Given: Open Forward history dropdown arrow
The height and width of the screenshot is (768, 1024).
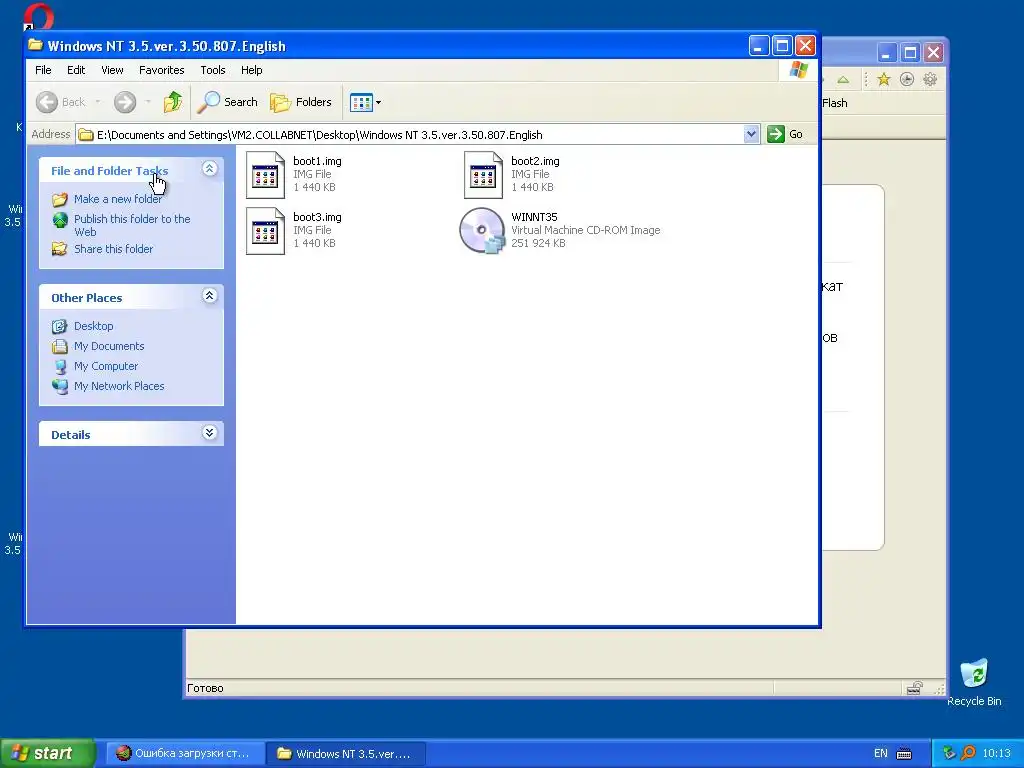Looking at the screenshot, I should coord(148,102).
